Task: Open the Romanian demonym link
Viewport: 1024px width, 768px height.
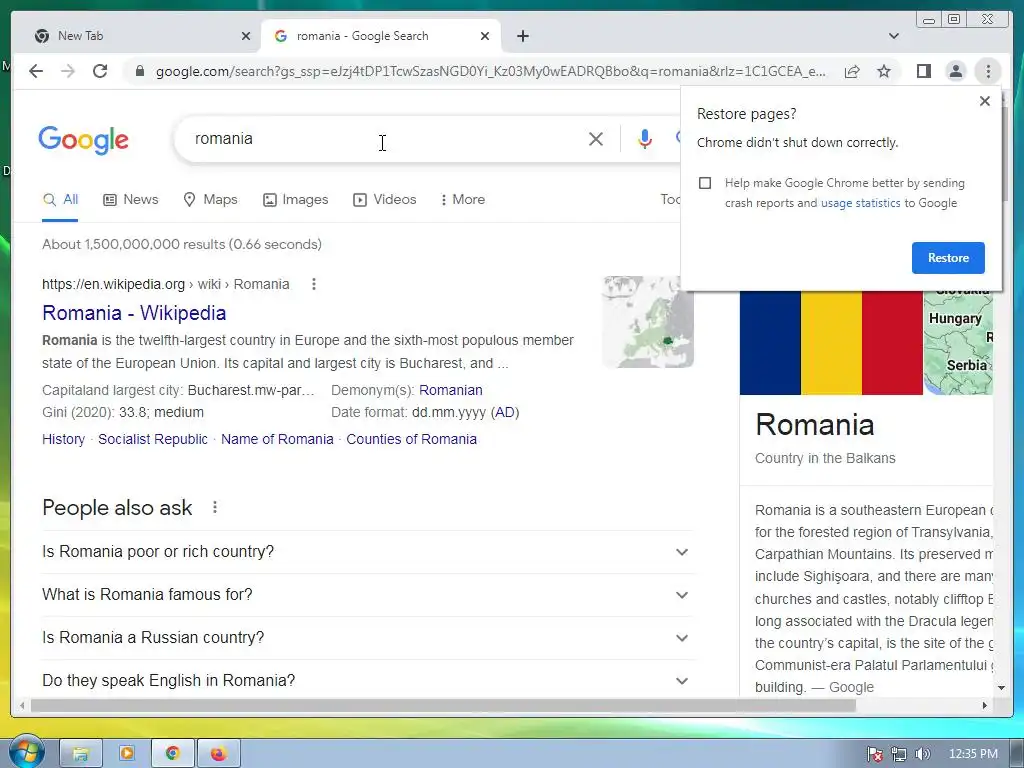Action: coord(451,391)
